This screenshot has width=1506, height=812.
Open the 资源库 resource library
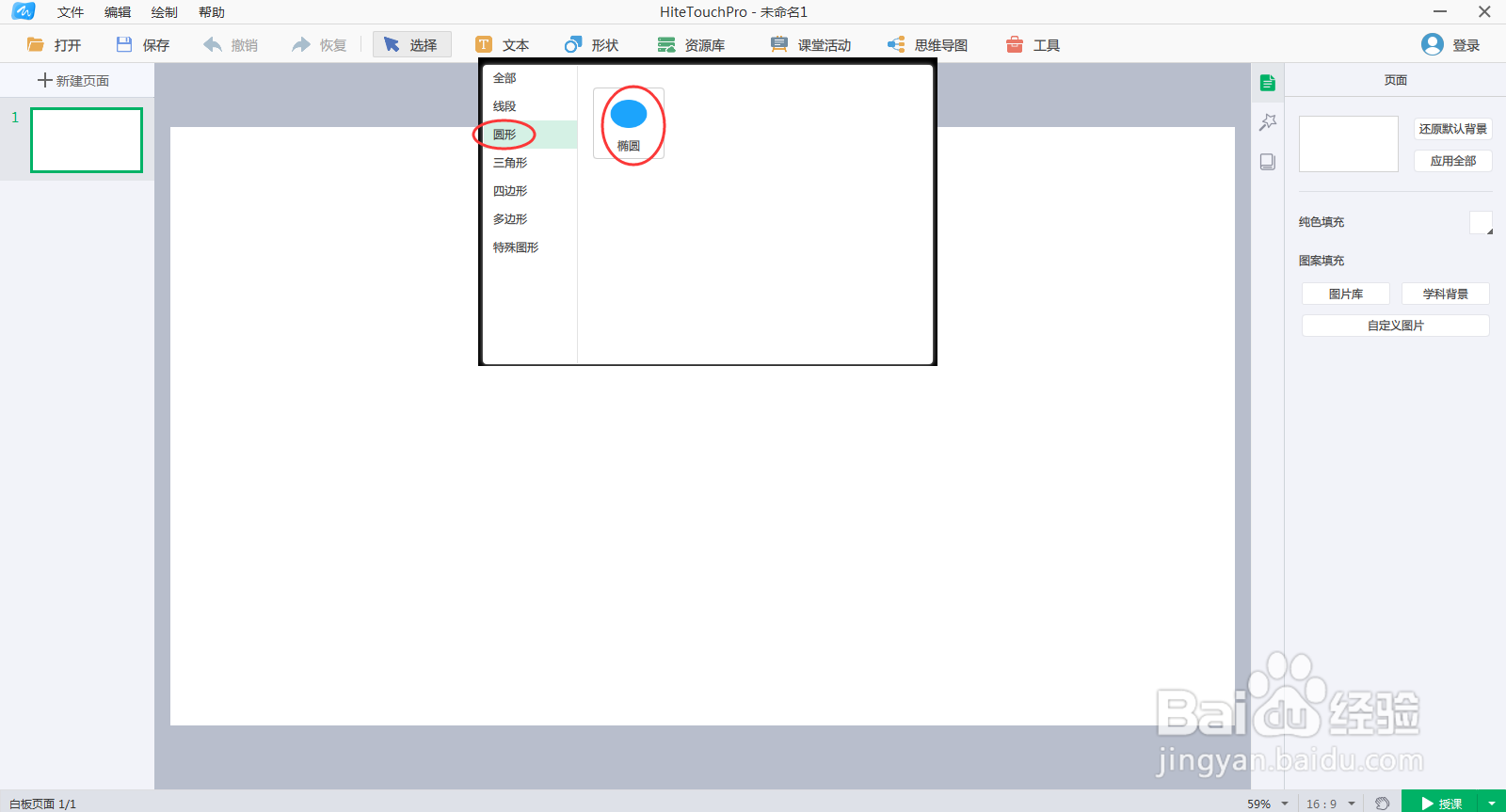[692, 45]
